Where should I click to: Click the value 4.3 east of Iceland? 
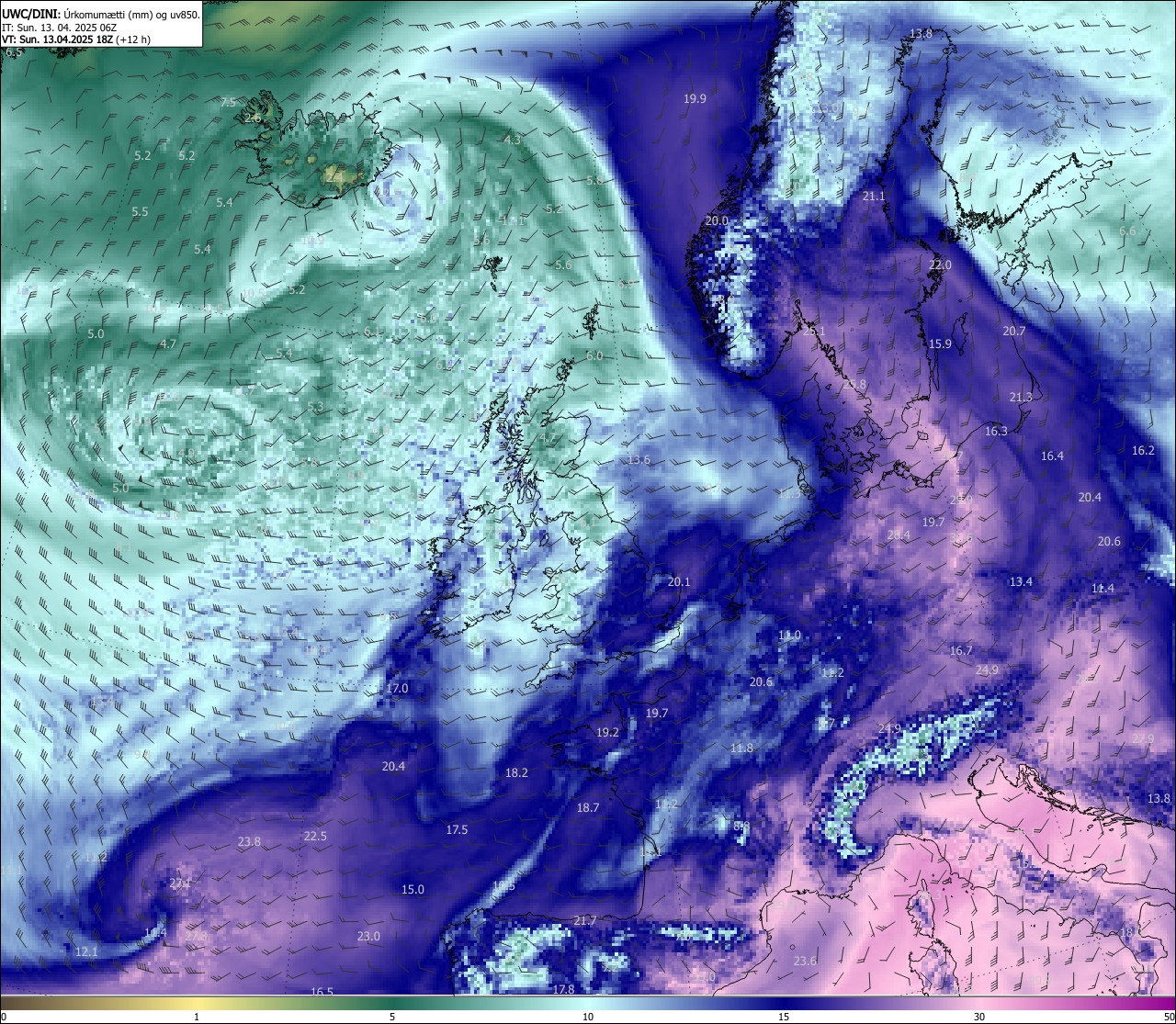(x=512, y=141)
